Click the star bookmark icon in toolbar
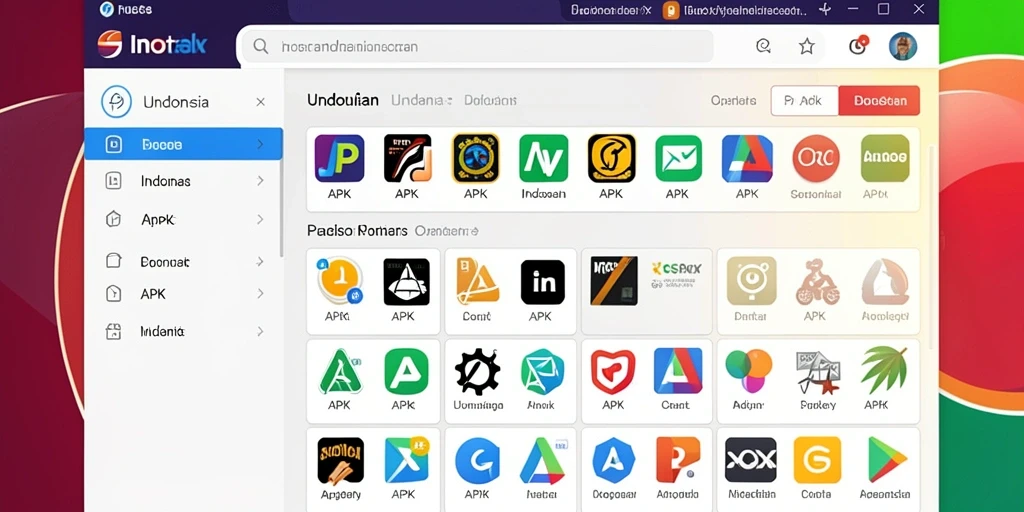 click(x=807, y=46)
